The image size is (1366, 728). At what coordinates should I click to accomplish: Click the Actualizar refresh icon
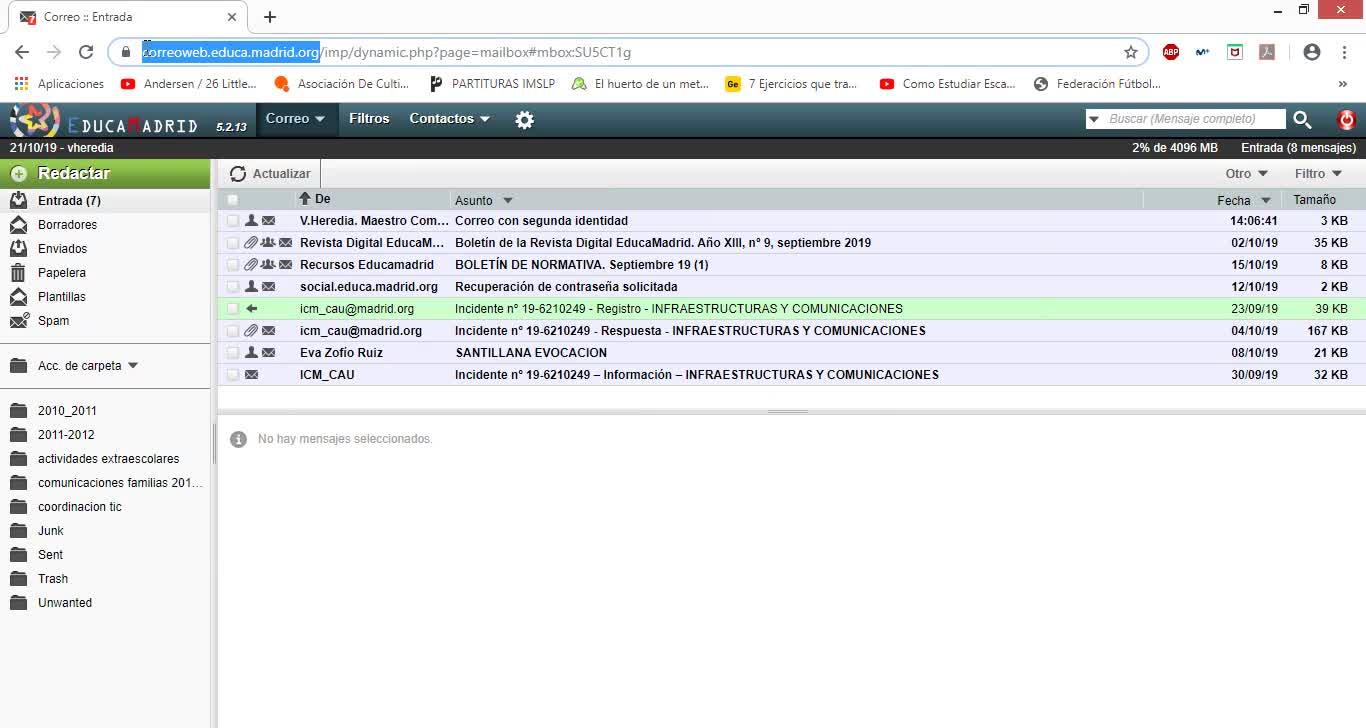pyautogui.click(x=238, y=174)
